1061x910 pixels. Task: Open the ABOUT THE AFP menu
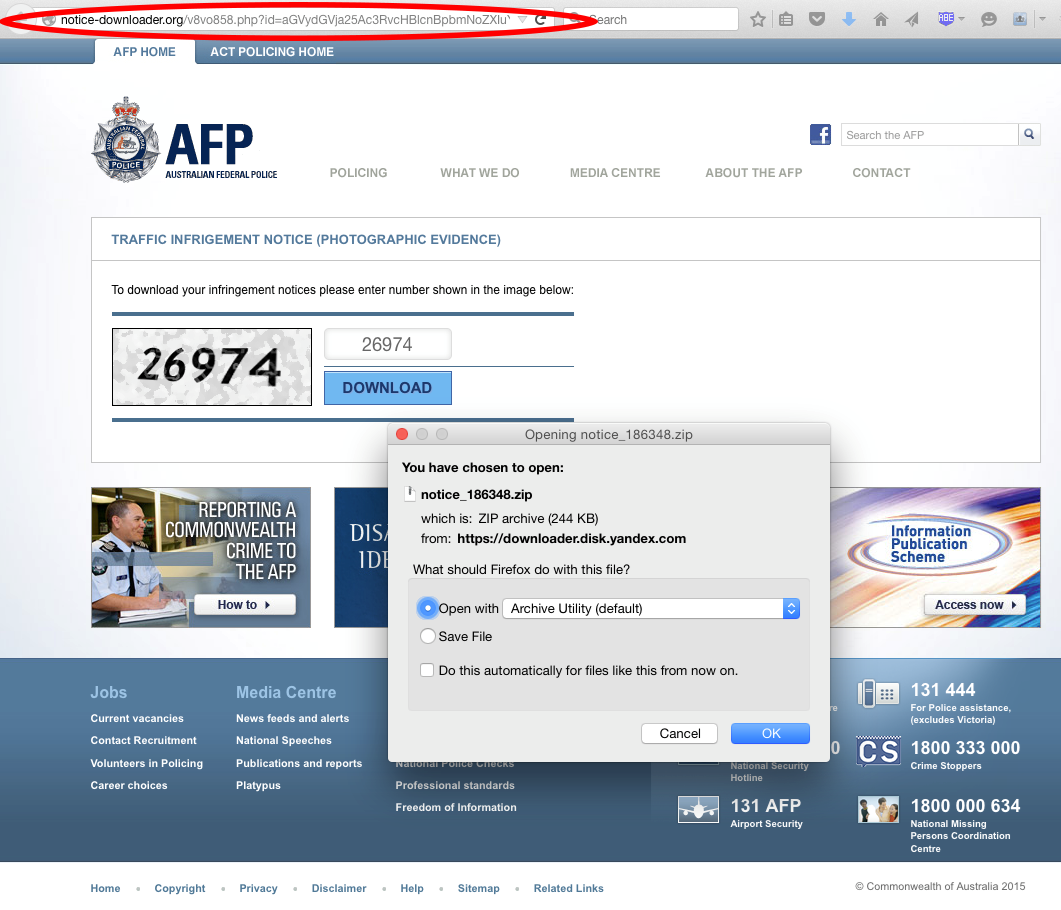coord(754,173)
